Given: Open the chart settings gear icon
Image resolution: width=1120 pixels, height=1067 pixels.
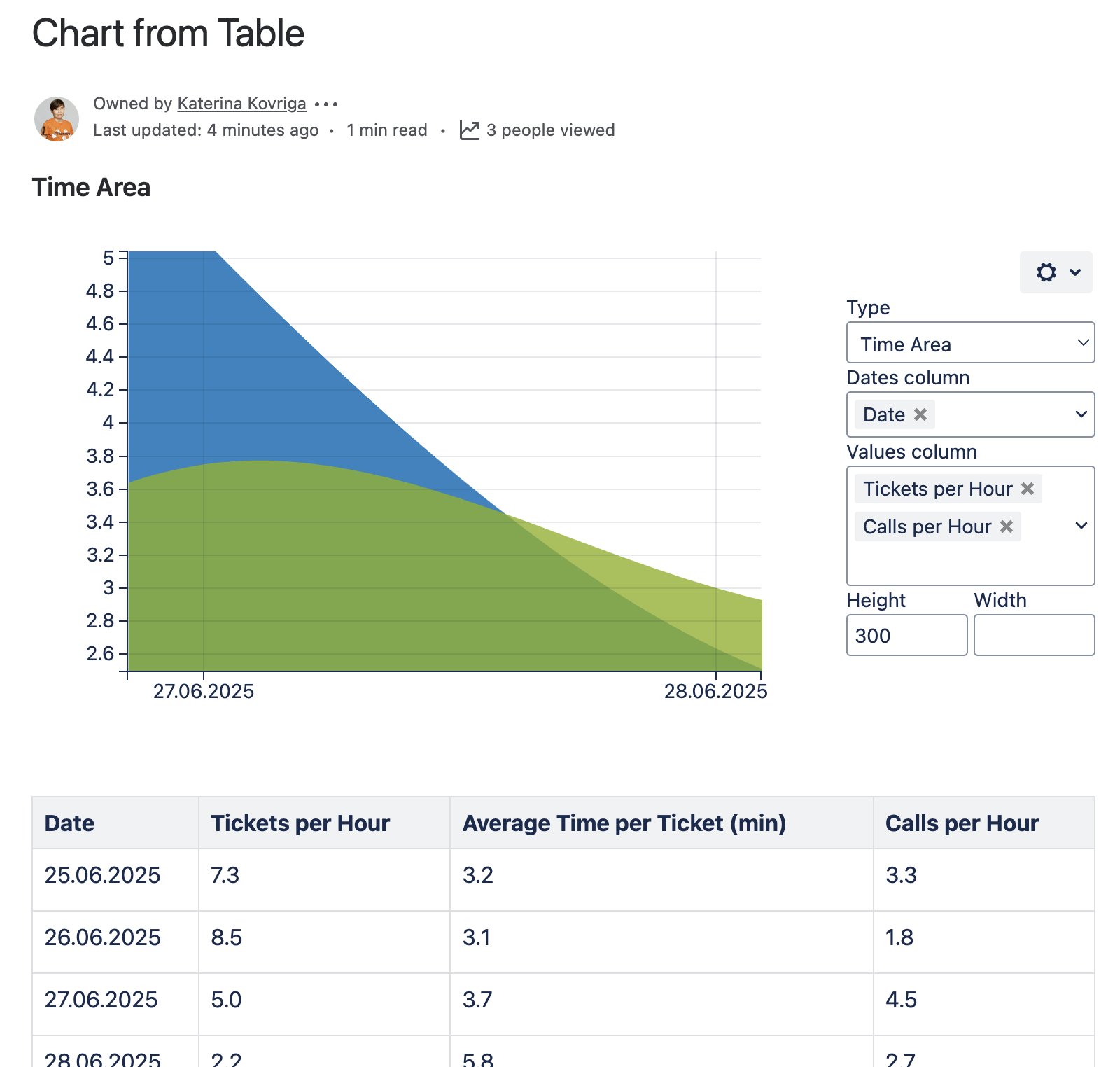Looking at the screenshot, I should coord(1046,272).
